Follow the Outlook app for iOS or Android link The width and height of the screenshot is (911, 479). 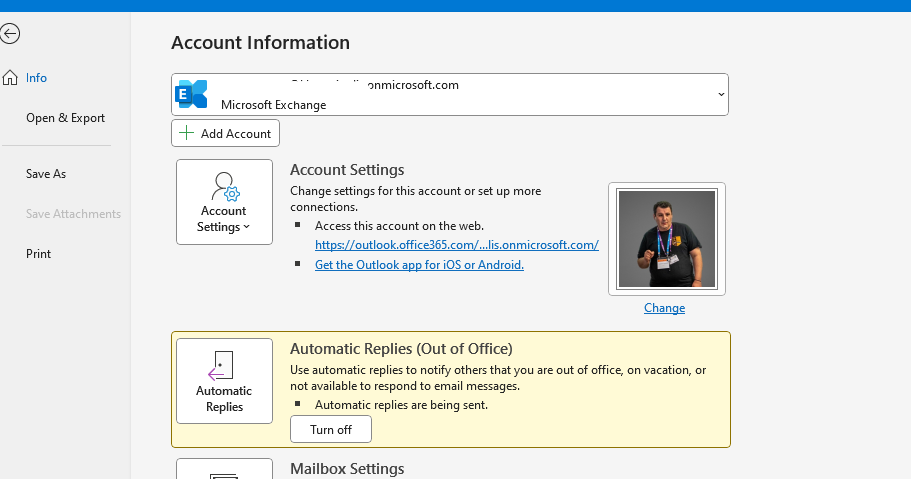click(x=419, y=264)
